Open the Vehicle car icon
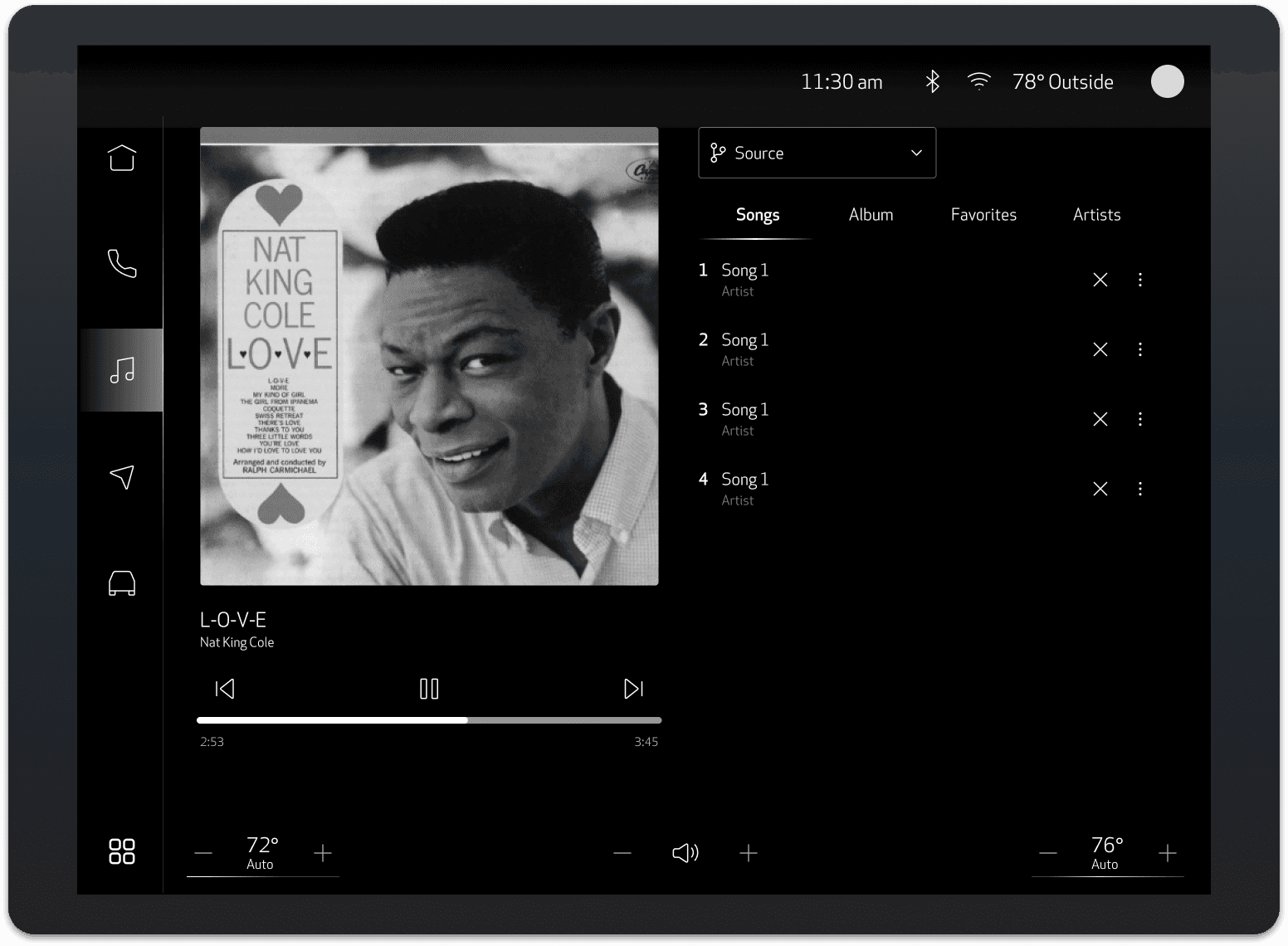 coord(122,583)
